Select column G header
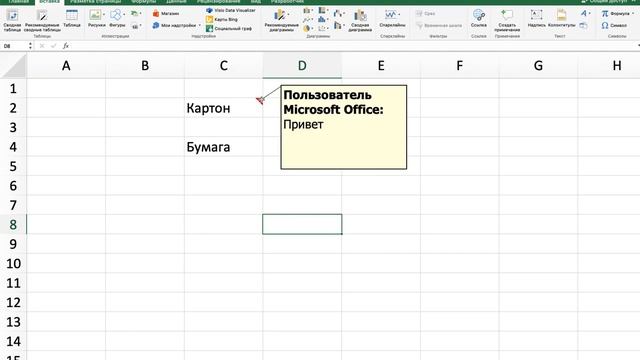 coord(538,66)
